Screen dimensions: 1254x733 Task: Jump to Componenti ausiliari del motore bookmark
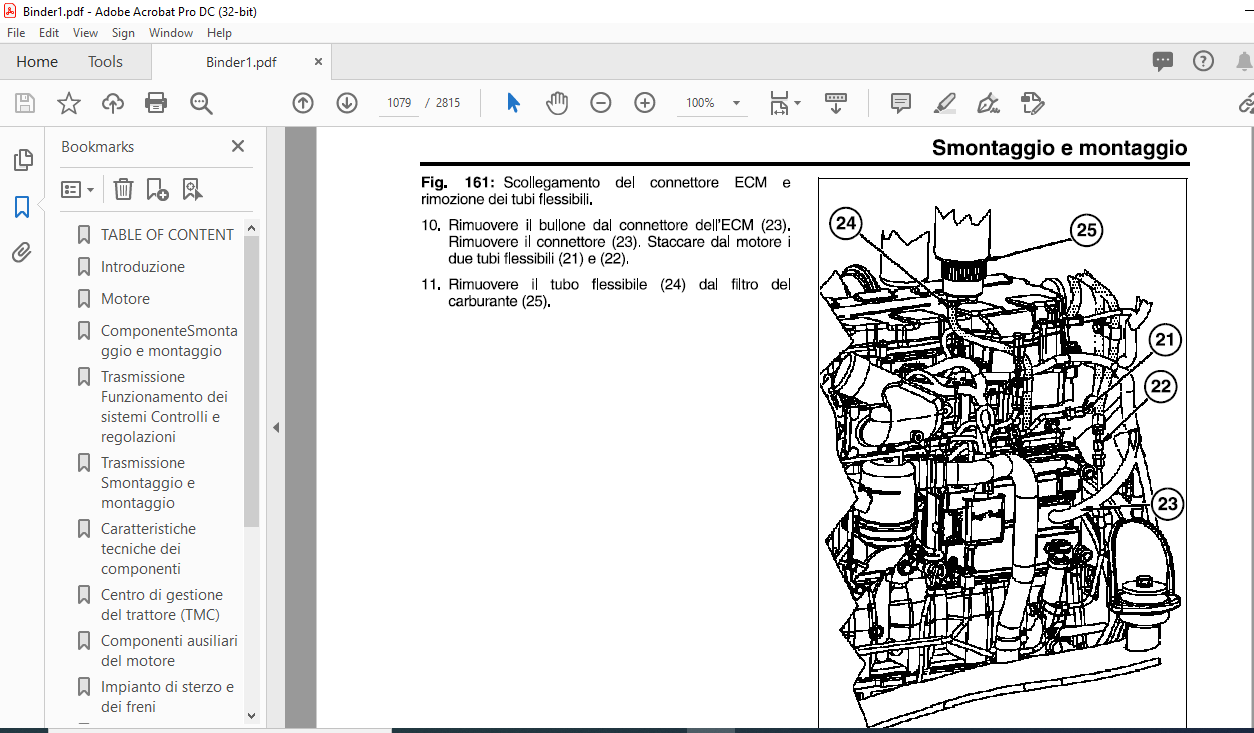pos(169,651)
